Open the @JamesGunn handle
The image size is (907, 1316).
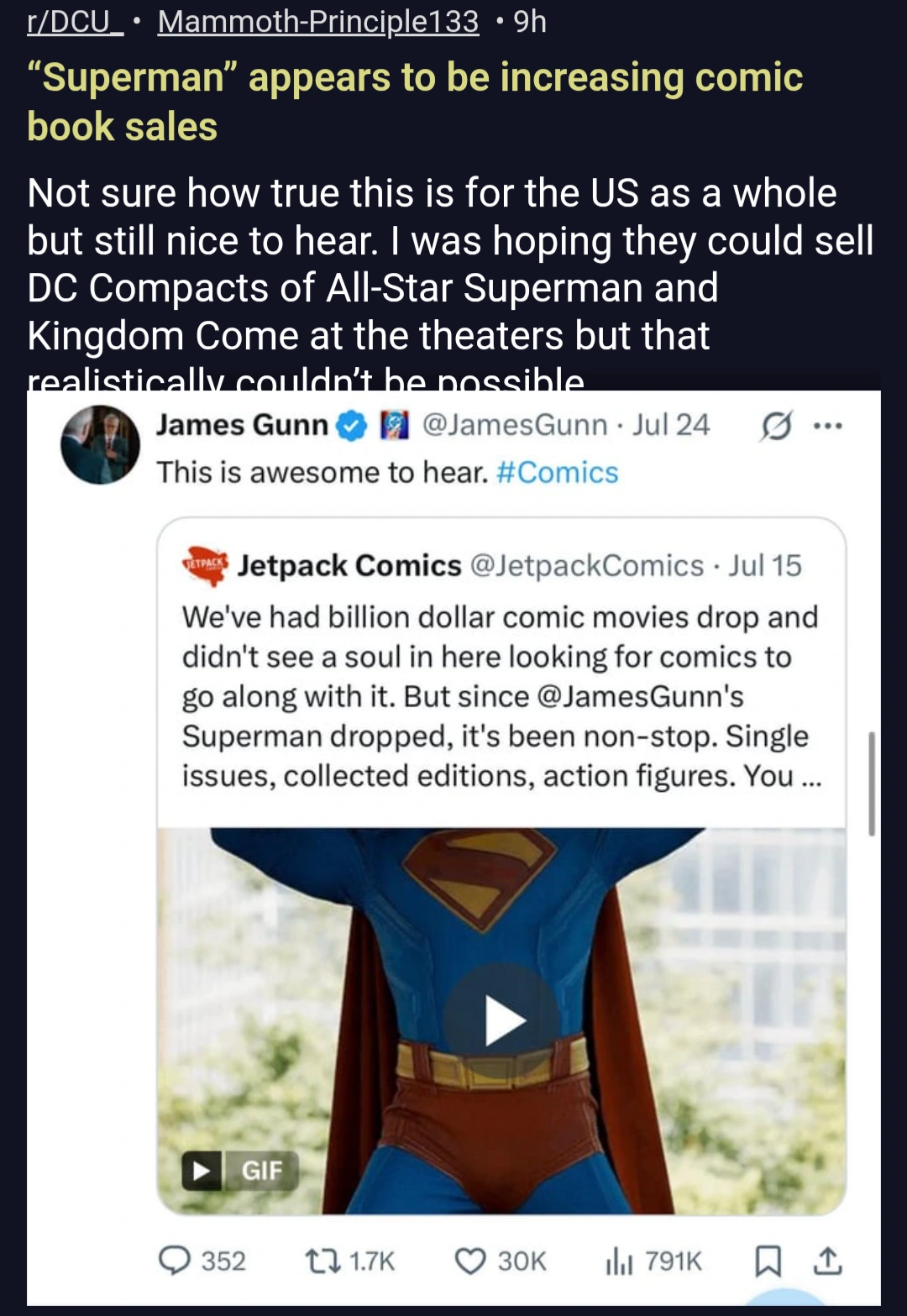point(514,426)
